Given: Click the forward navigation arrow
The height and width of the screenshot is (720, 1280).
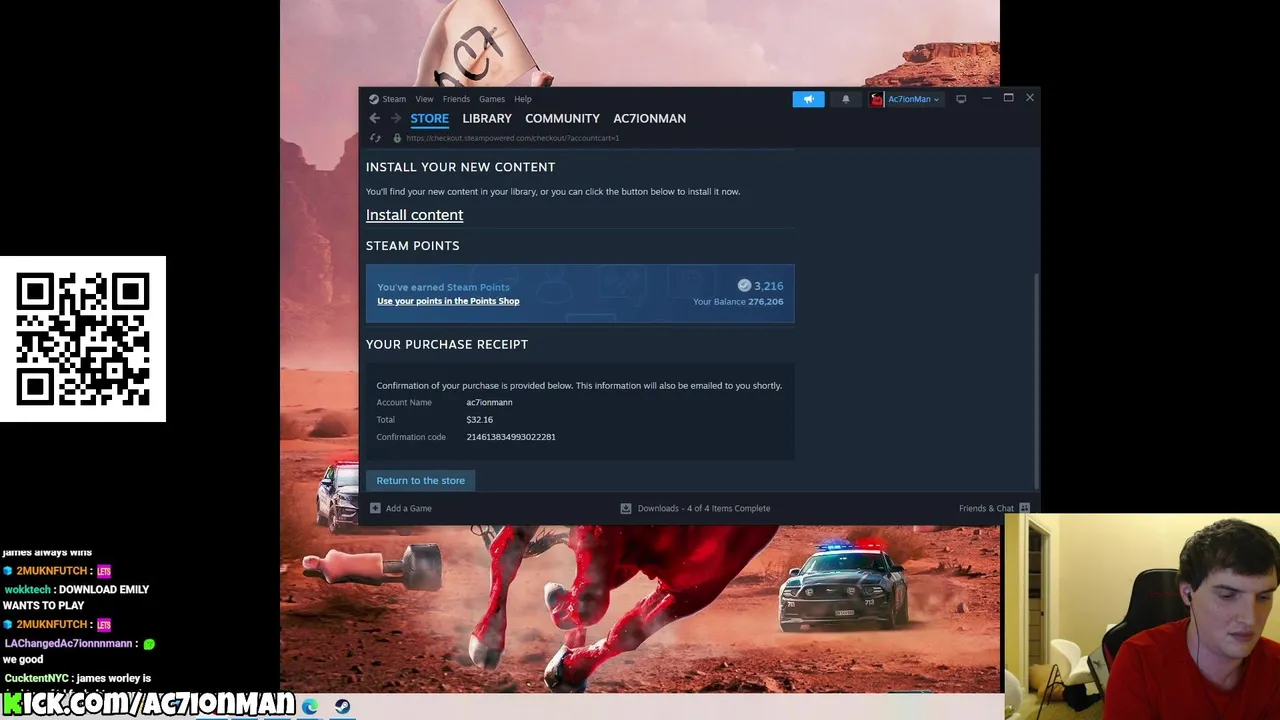Looking at the screenshot, I should tap(395, 118).
